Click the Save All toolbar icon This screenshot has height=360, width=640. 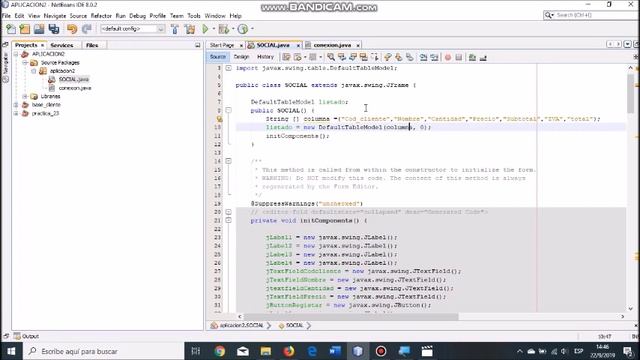coord(54,29)
